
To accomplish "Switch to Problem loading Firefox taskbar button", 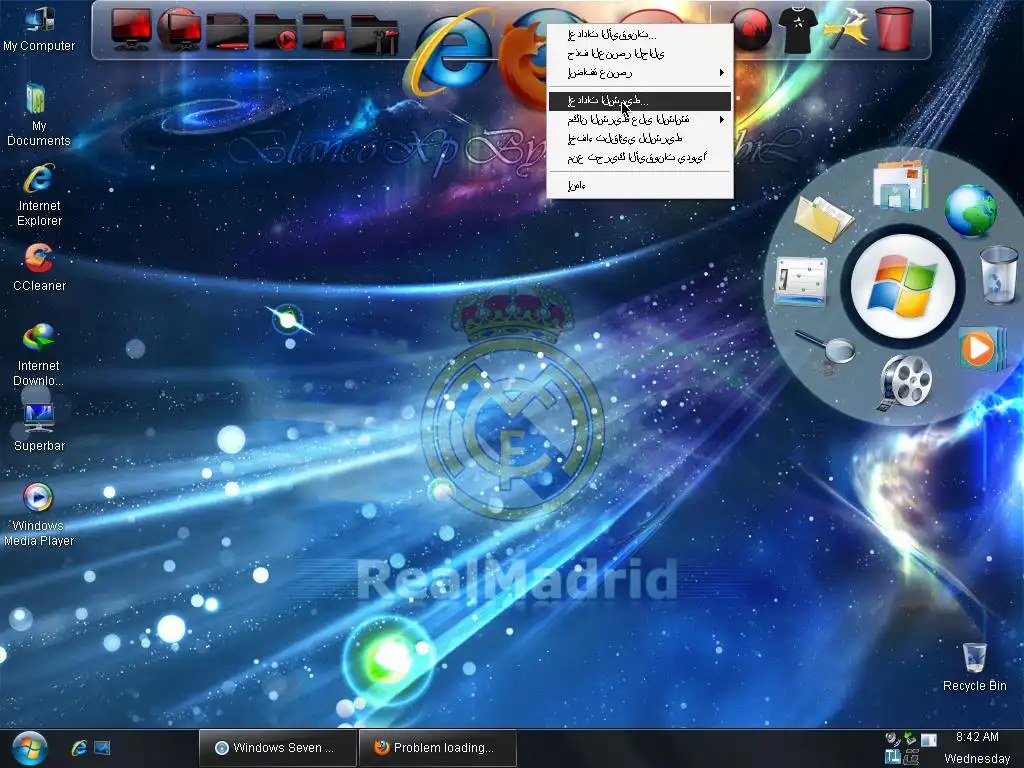I will (x=437, y=748).
